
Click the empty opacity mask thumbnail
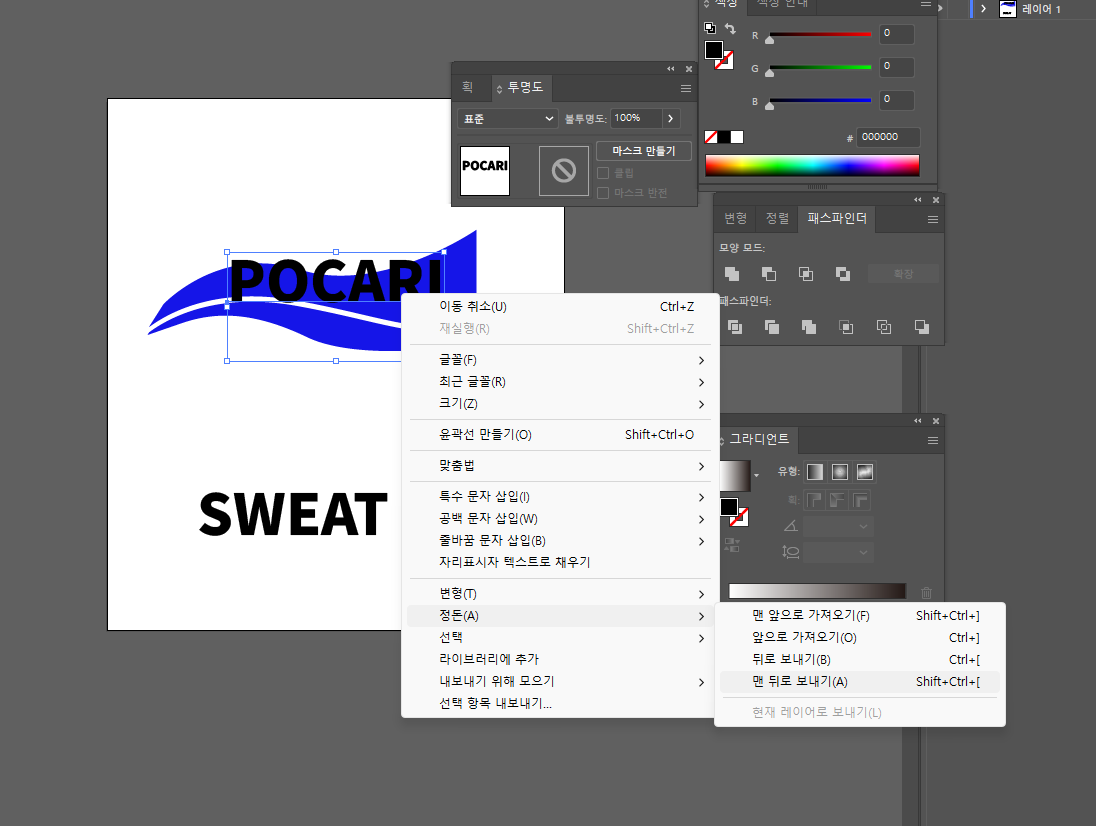564,171
